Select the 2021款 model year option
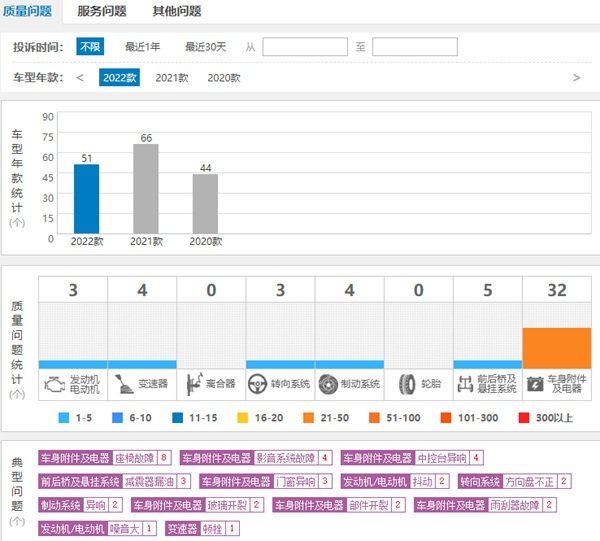 172,77
